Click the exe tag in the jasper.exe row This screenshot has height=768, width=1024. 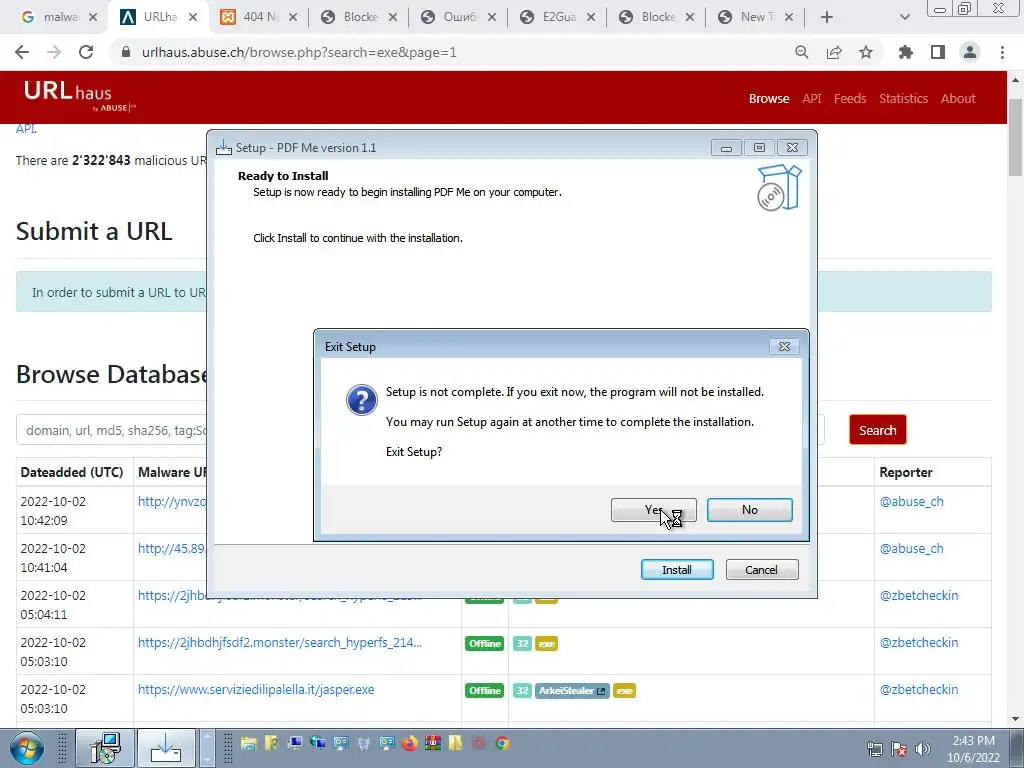pyautogui.click(x=624, y=690)
